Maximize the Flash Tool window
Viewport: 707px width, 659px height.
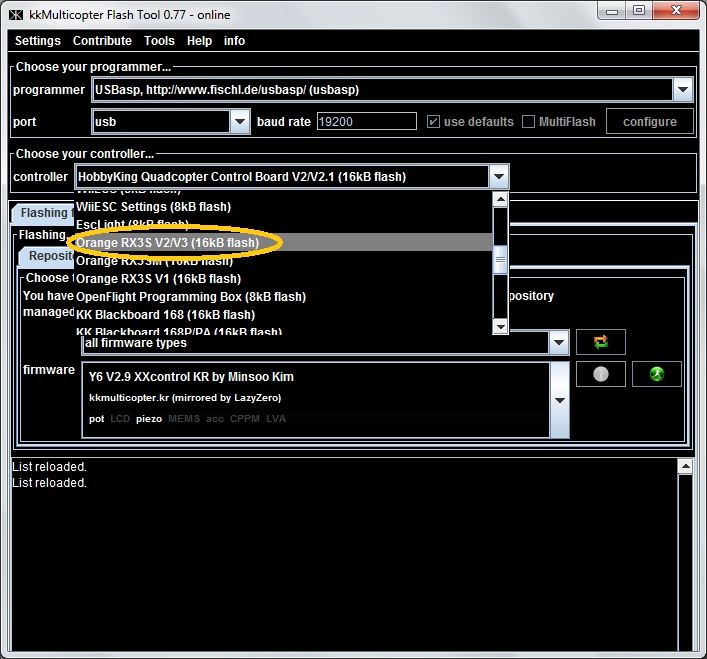coord(639,10)
